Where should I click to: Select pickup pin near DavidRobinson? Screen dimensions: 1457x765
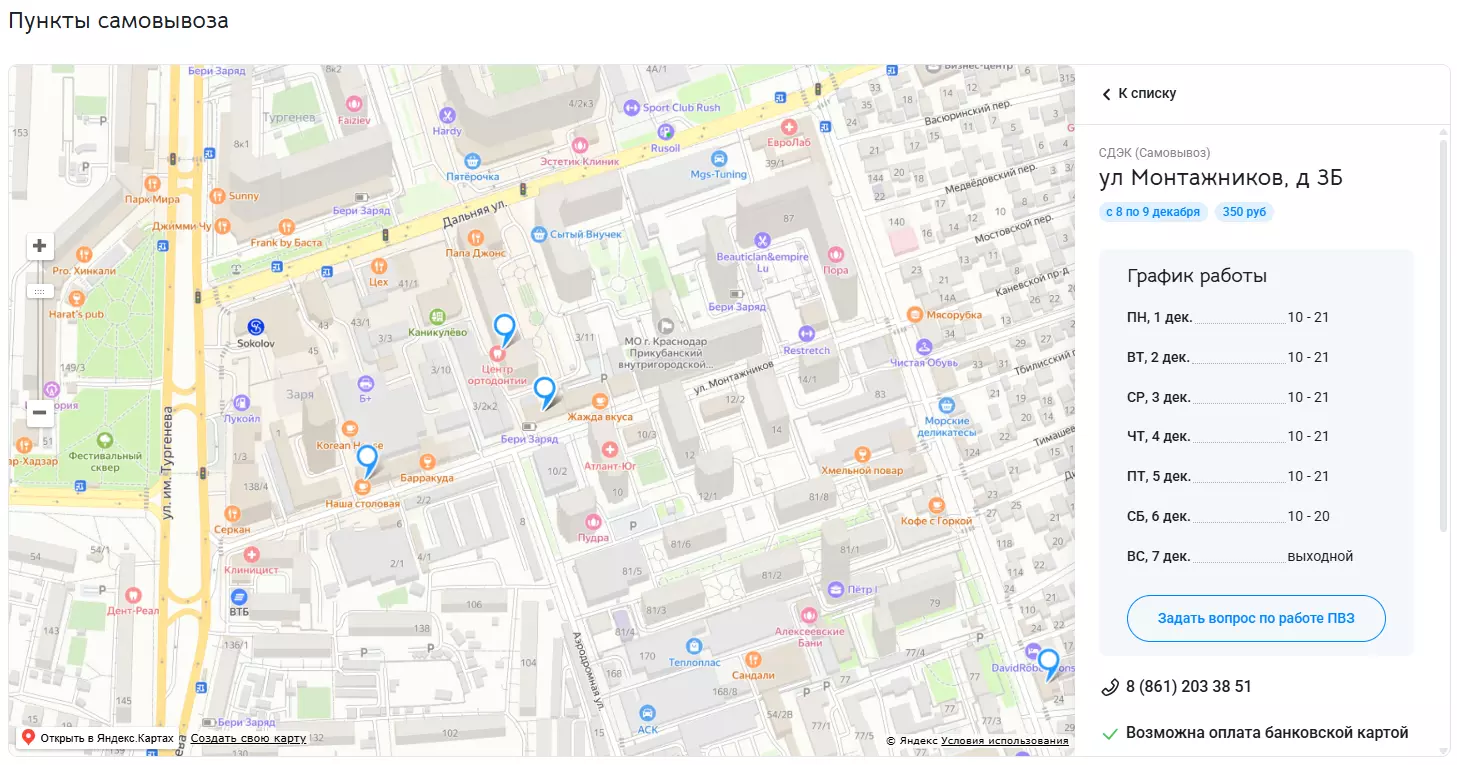pos(1047,661)
